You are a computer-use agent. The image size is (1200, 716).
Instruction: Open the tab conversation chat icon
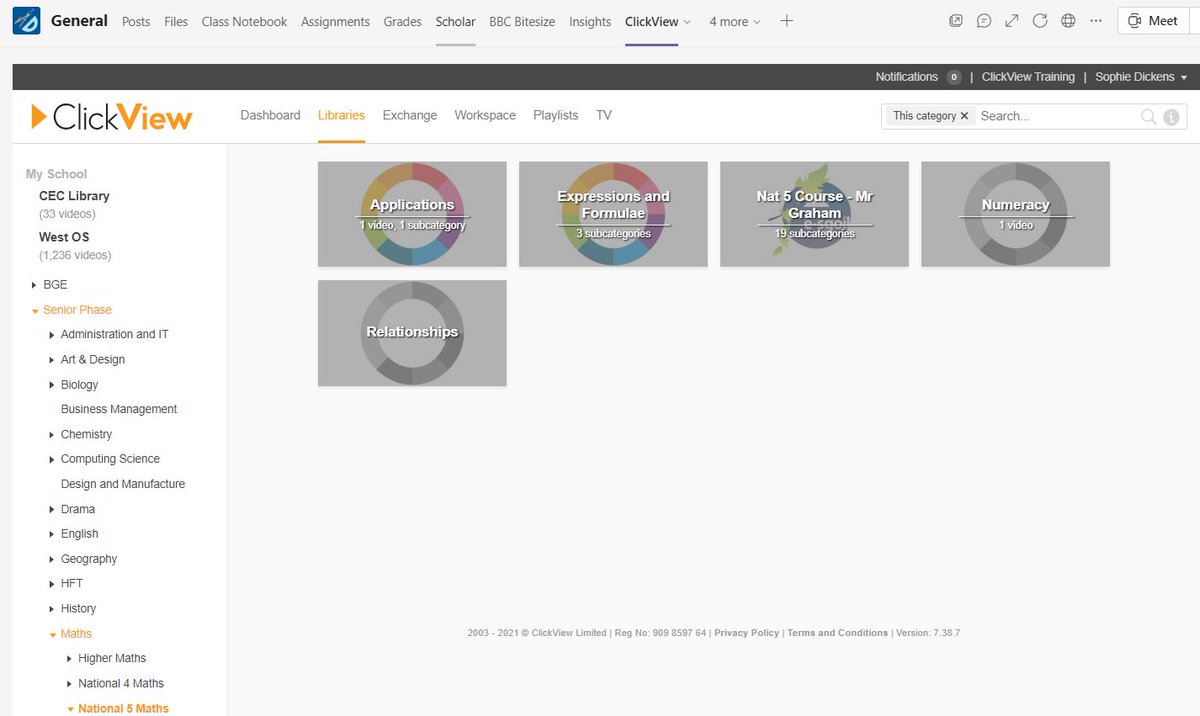click(984, 21)
